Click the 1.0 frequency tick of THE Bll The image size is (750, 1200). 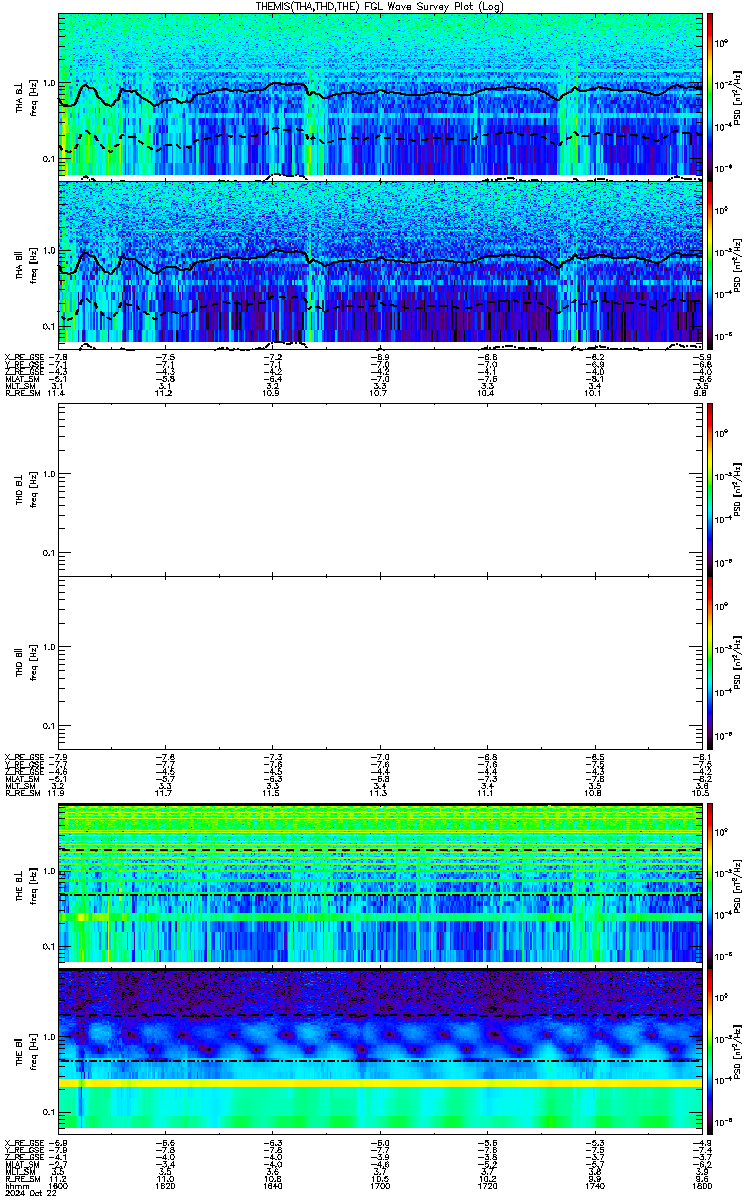pos(49,1037)
